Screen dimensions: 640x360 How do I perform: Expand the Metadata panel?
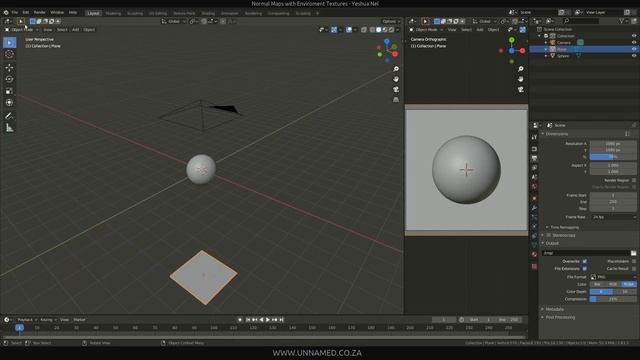pos(554,309)
